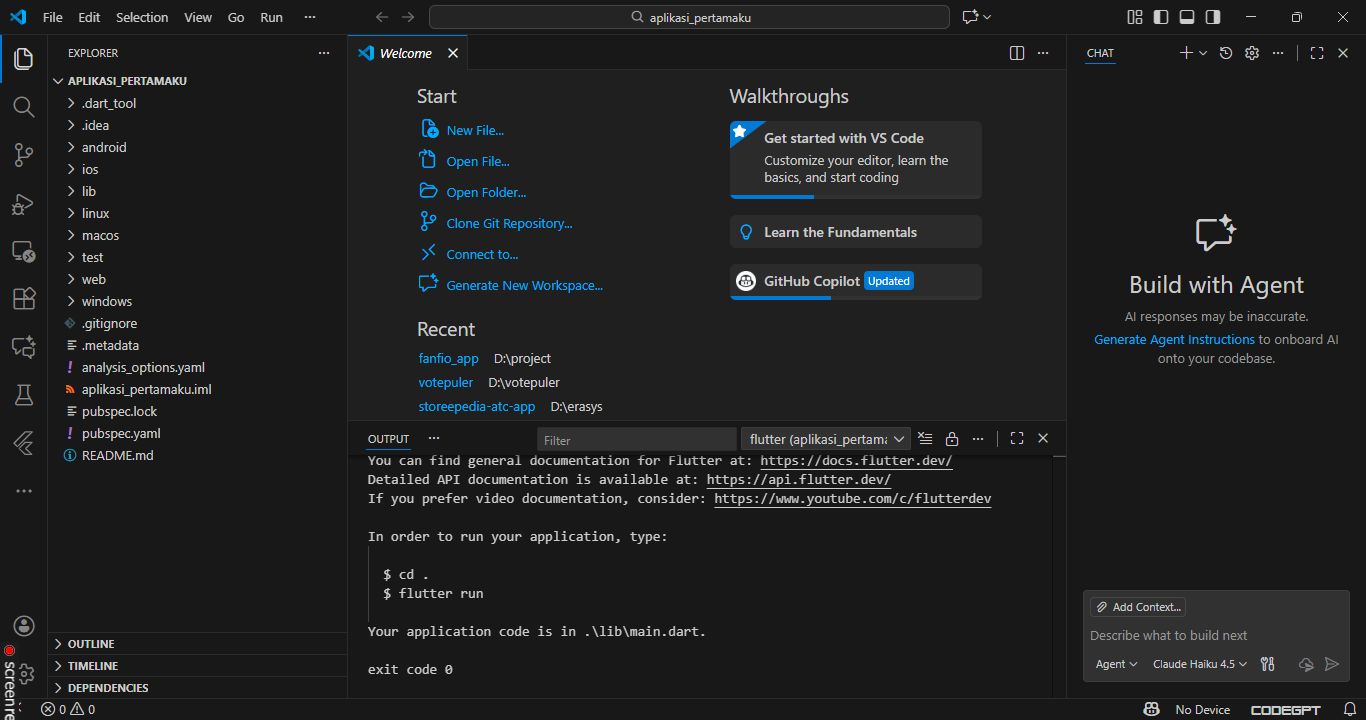The height and width of the screenshot is (720, 1366).
Task: Expand the DEPENDENCIES section
Action: 198,688
